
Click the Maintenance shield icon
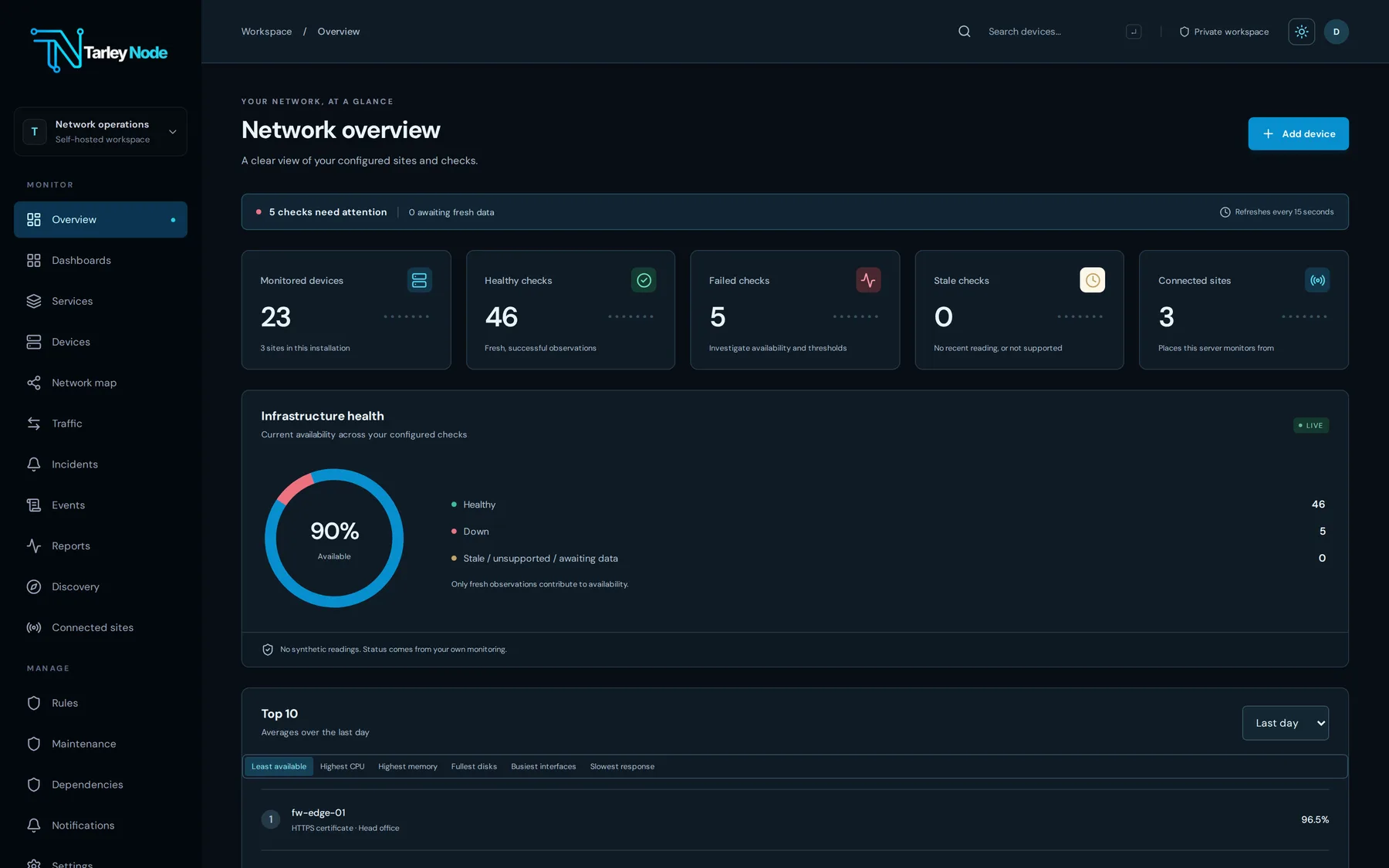coord(34,745)
